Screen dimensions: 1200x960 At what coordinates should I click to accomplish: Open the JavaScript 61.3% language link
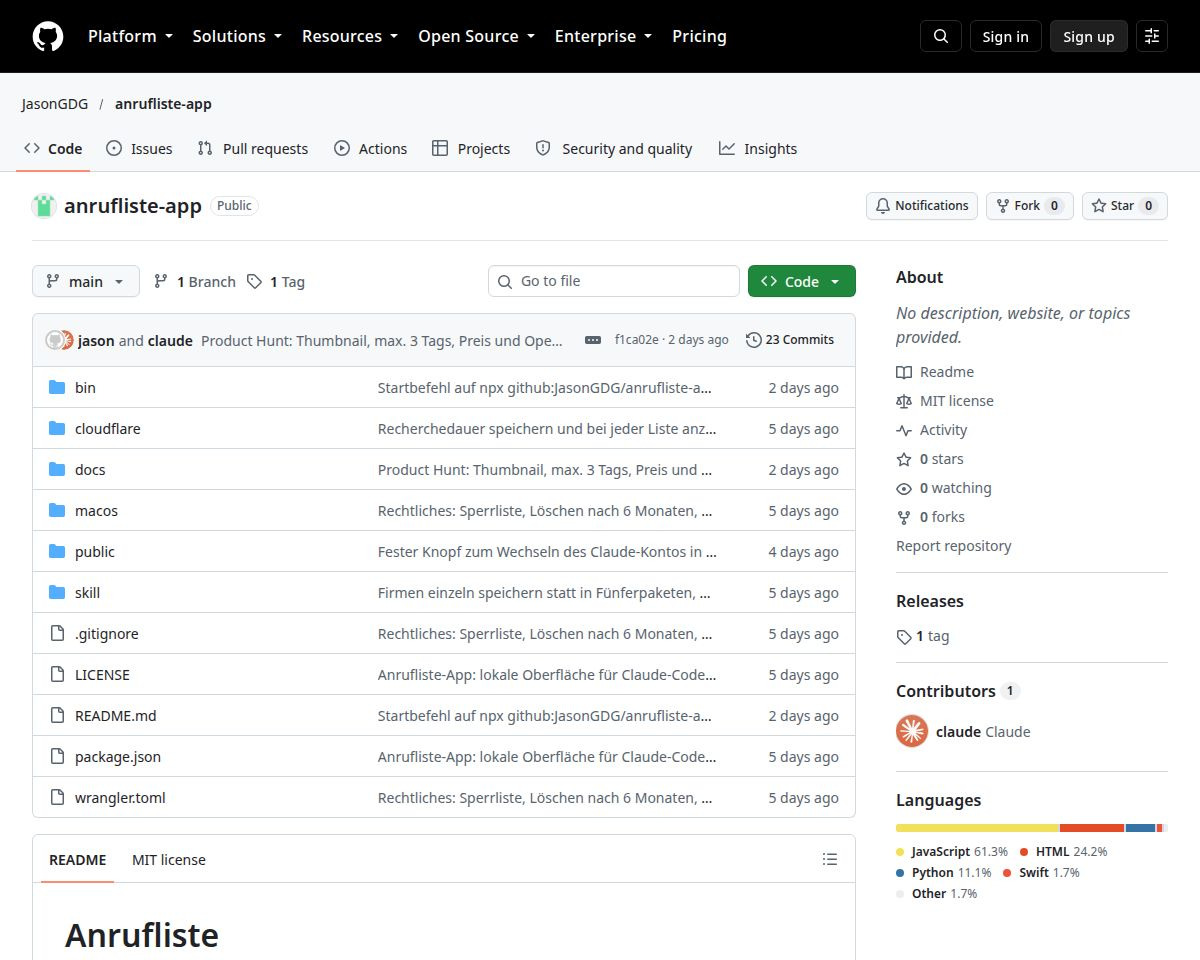pos(953,852)
